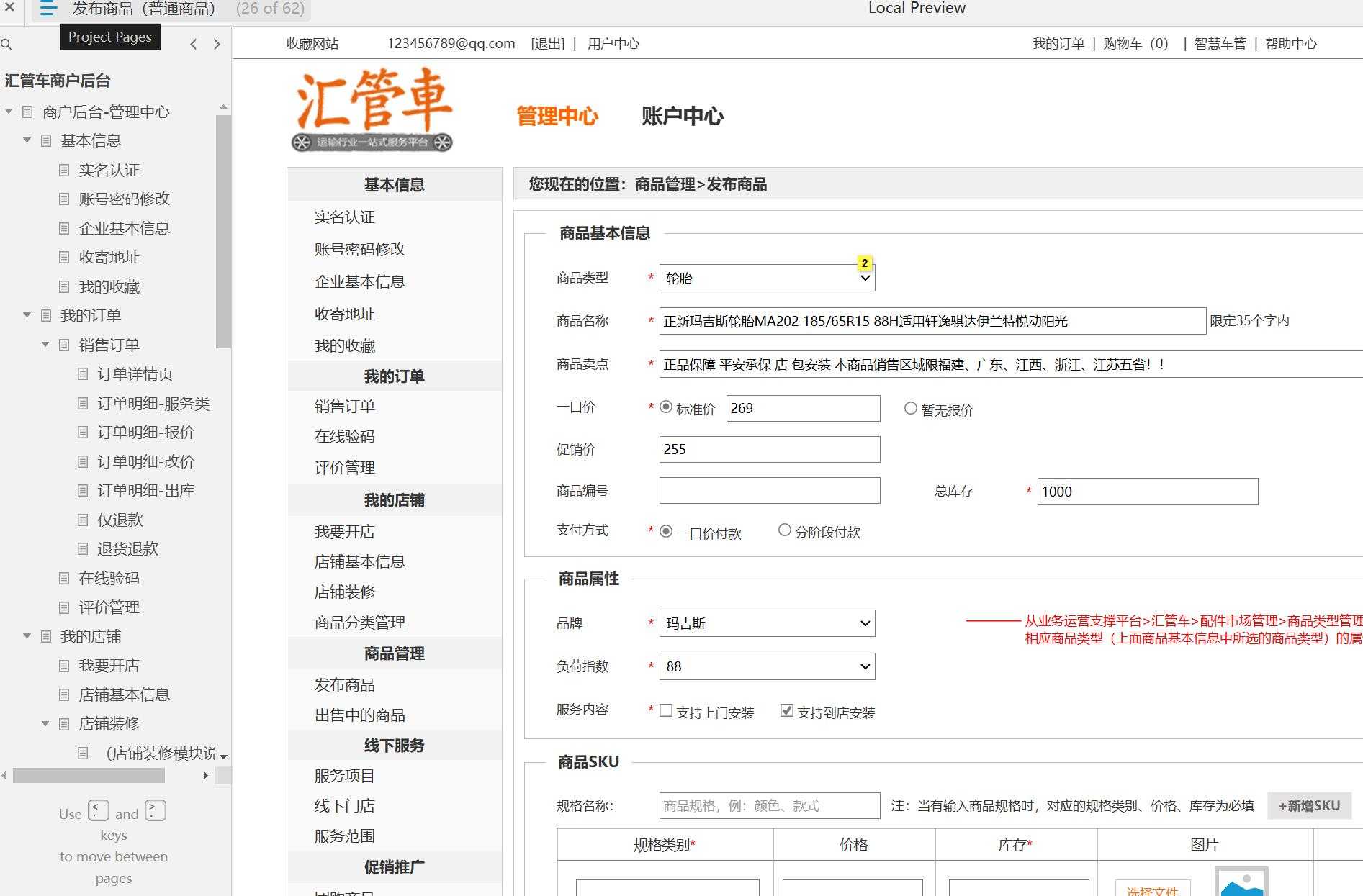Collapse the 商户后台-管理中心 tree node
1363x896 pixels.
point(9,112)
